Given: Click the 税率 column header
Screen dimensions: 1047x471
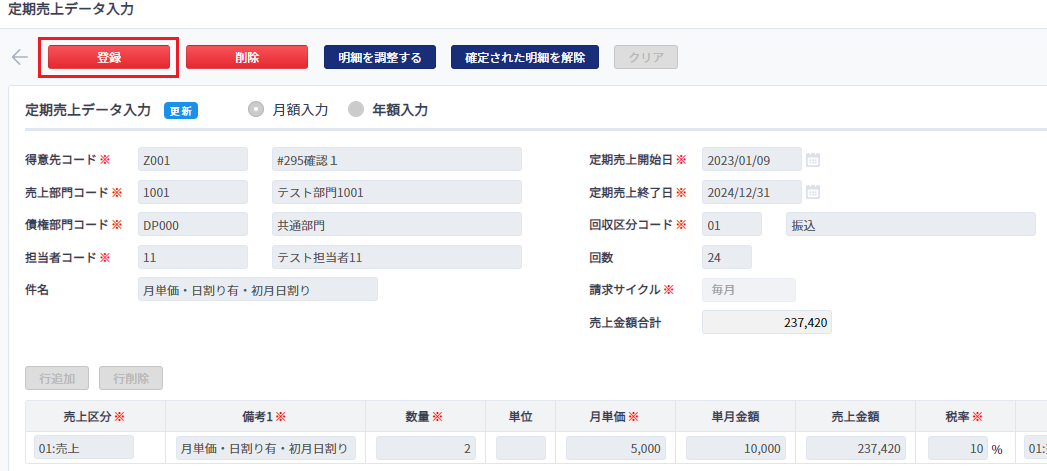Looking at the screenshot, I should click(x=966, y=416).
